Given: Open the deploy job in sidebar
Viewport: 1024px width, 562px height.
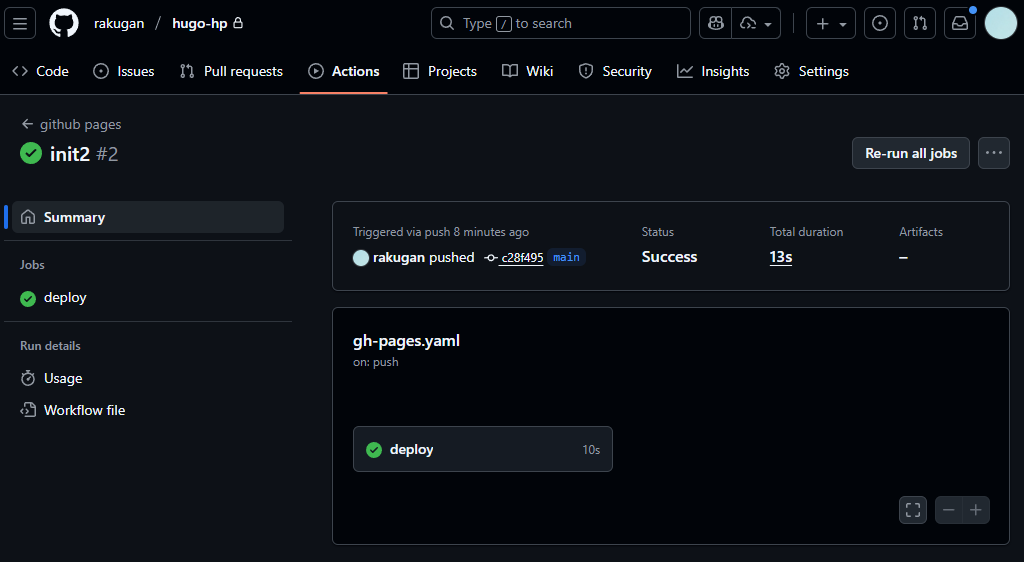Looking at the screenshot, I should click(x=148, y=298).
